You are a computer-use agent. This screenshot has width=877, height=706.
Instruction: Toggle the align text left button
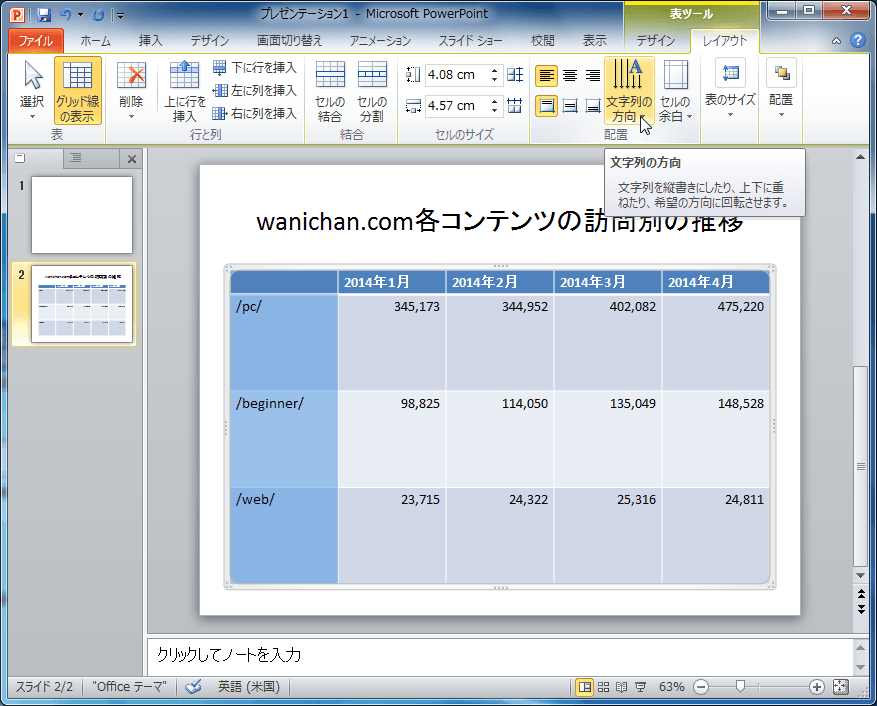click(x=546, y=76)
